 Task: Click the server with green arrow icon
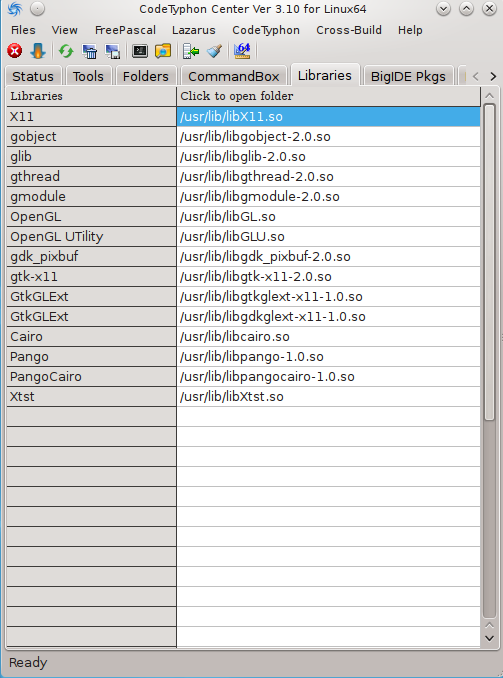191,51
